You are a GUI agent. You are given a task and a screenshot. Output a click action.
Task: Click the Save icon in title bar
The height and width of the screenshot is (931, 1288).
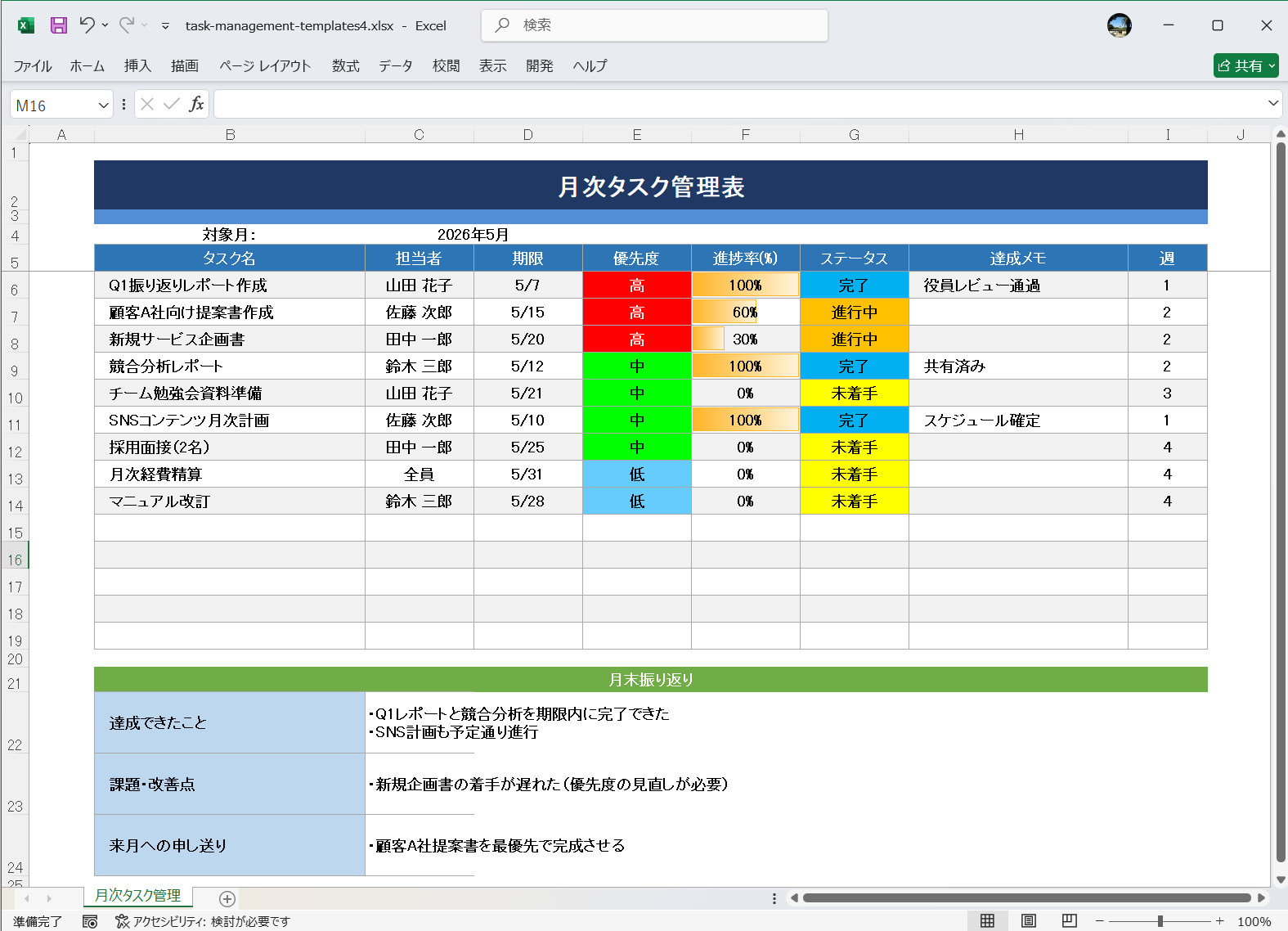coord(59,25)
